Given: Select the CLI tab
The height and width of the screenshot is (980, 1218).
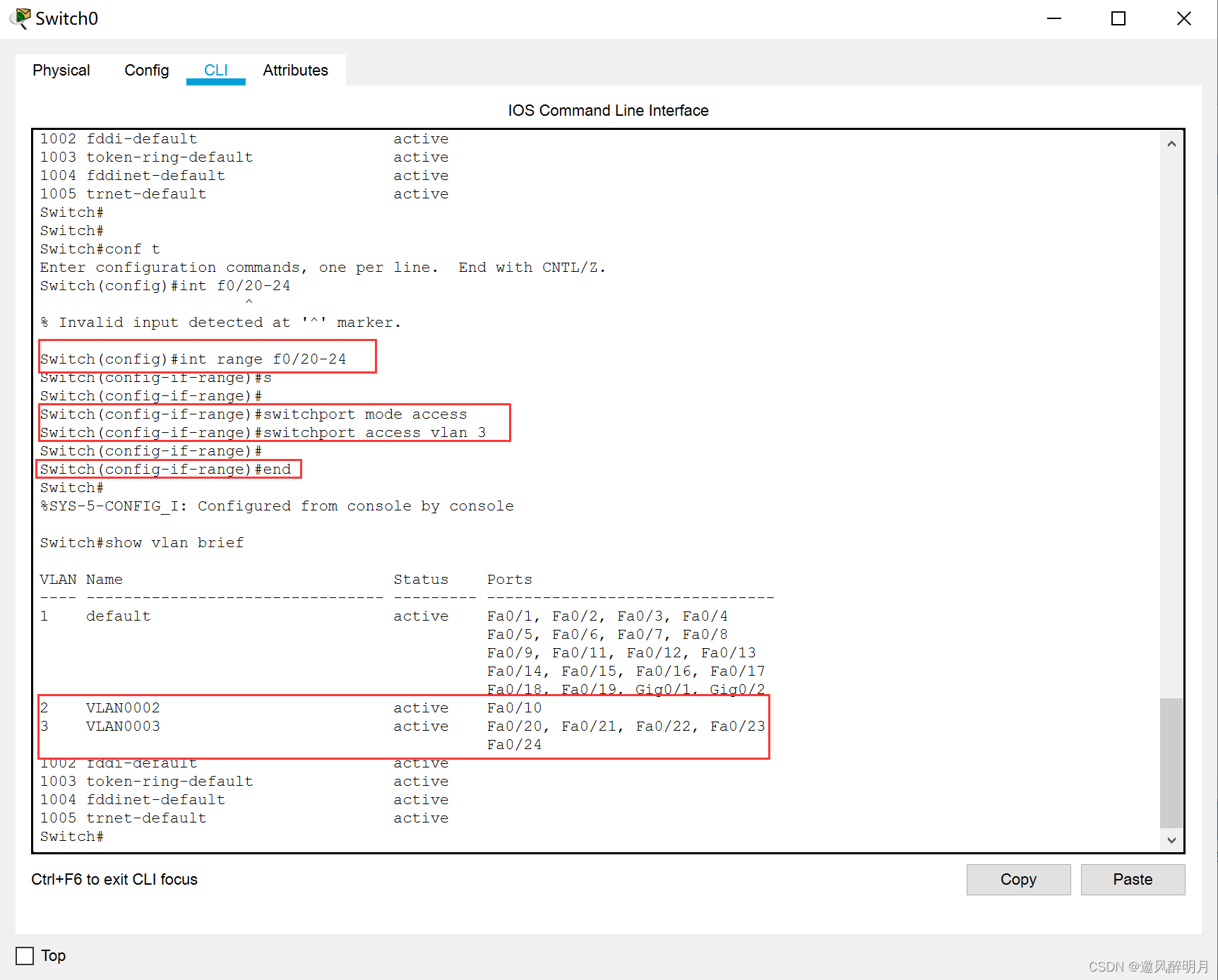Looking at the screenshot, I should pos(215,71).
